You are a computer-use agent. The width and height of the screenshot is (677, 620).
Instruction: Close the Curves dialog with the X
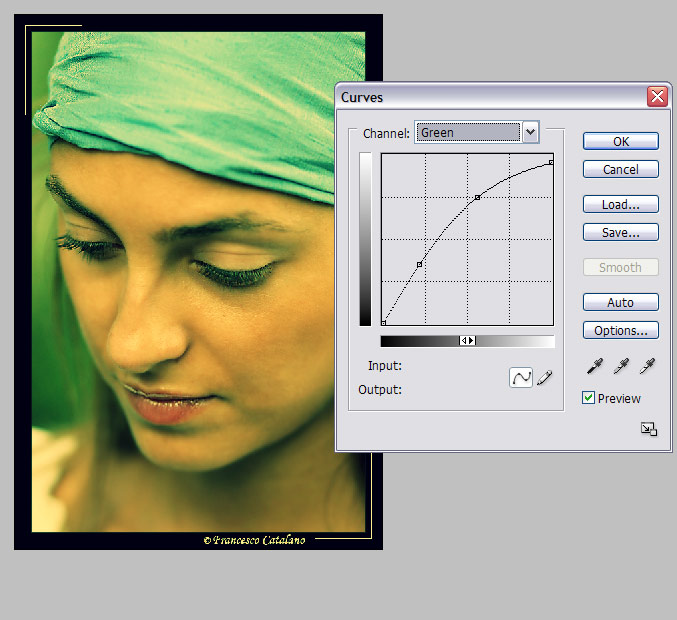(656, 97)
